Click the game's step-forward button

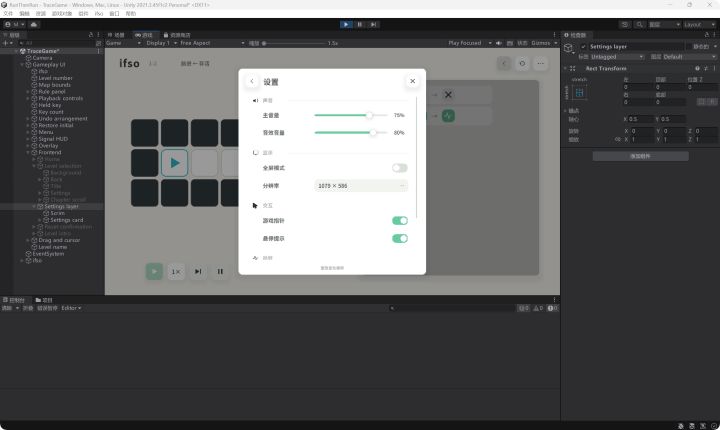tap(198, 272)
